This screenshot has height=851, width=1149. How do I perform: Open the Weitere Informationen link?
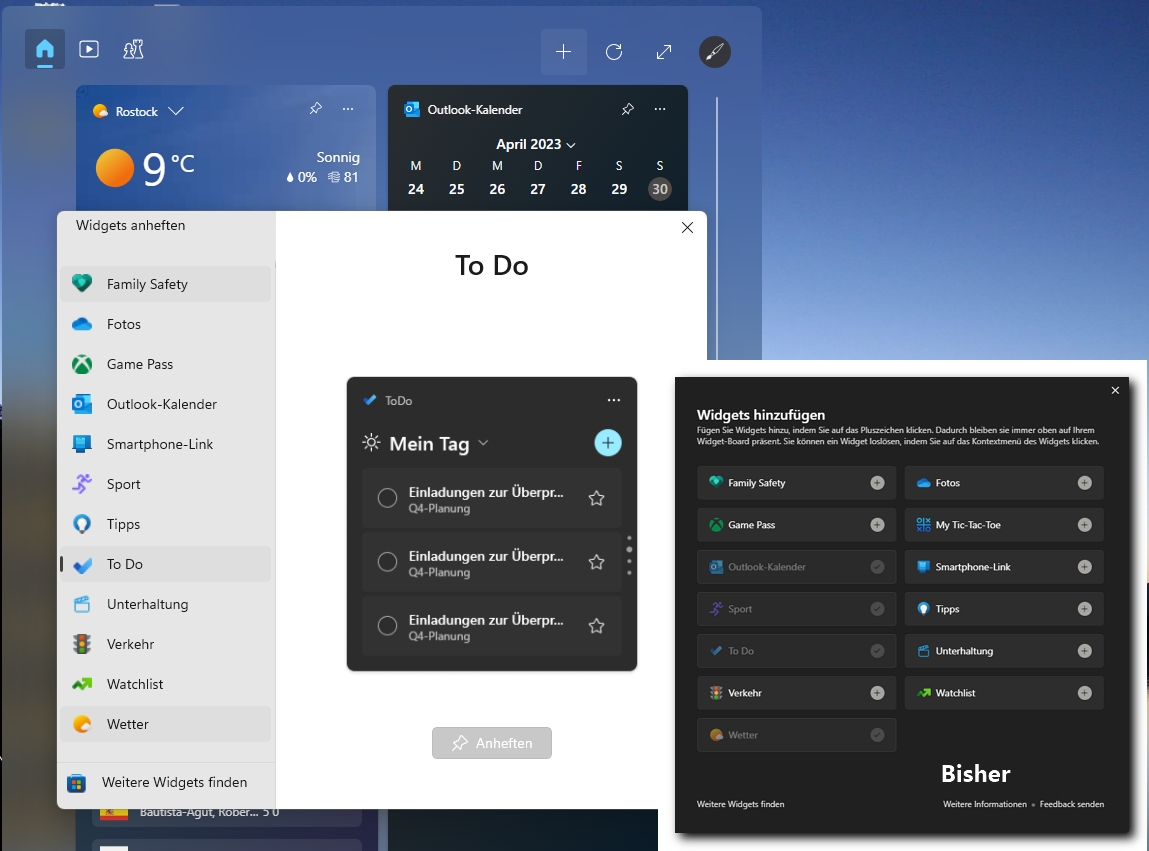(x=985, y=804)
